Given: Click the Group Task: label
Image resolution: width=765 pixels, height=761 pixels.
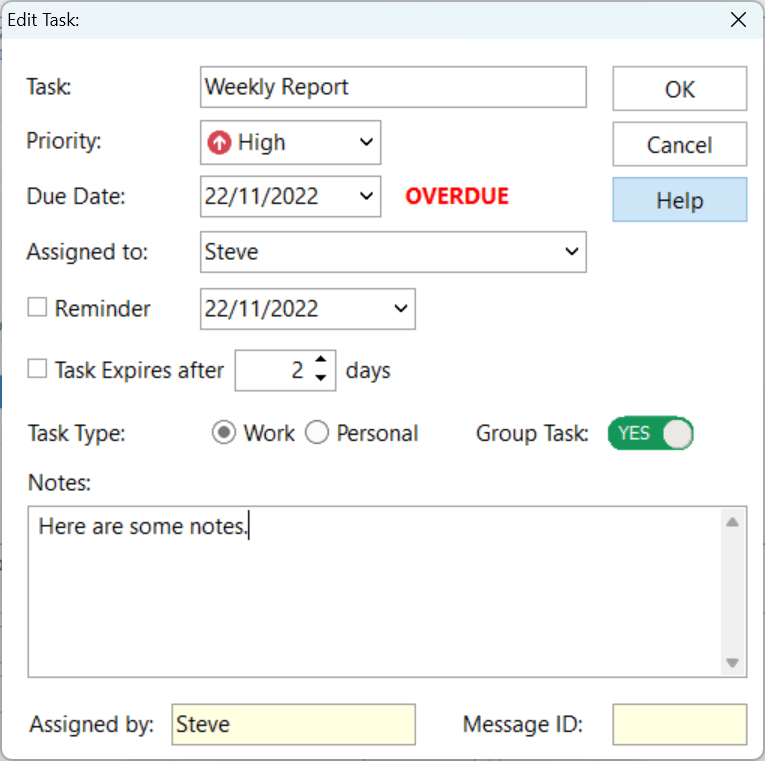Looking at the screenshot, I should tap(532, 433).
